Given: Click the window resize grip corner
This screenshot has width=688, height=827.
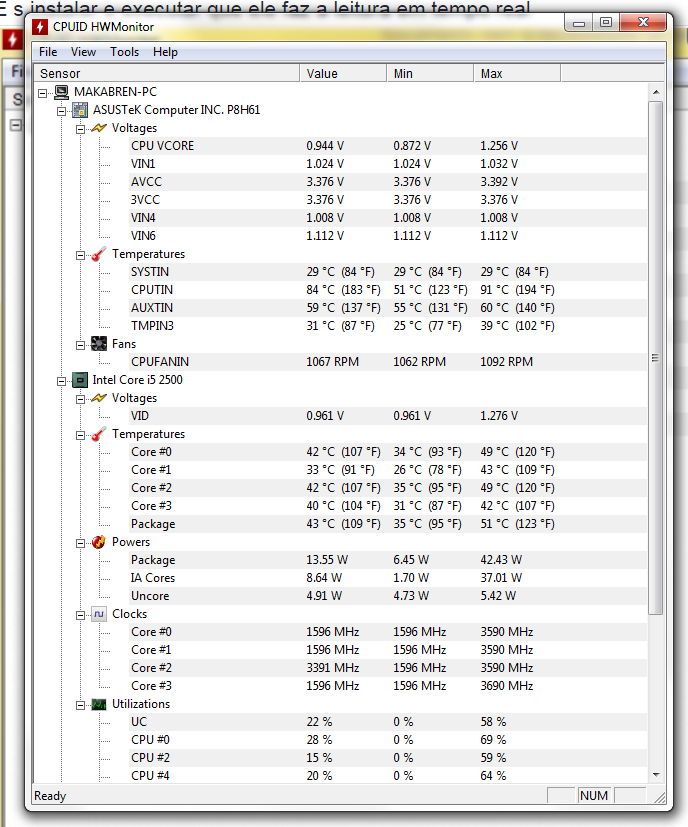Looking at the screenshot, I should pyautogui.click(x=660, y=797).
